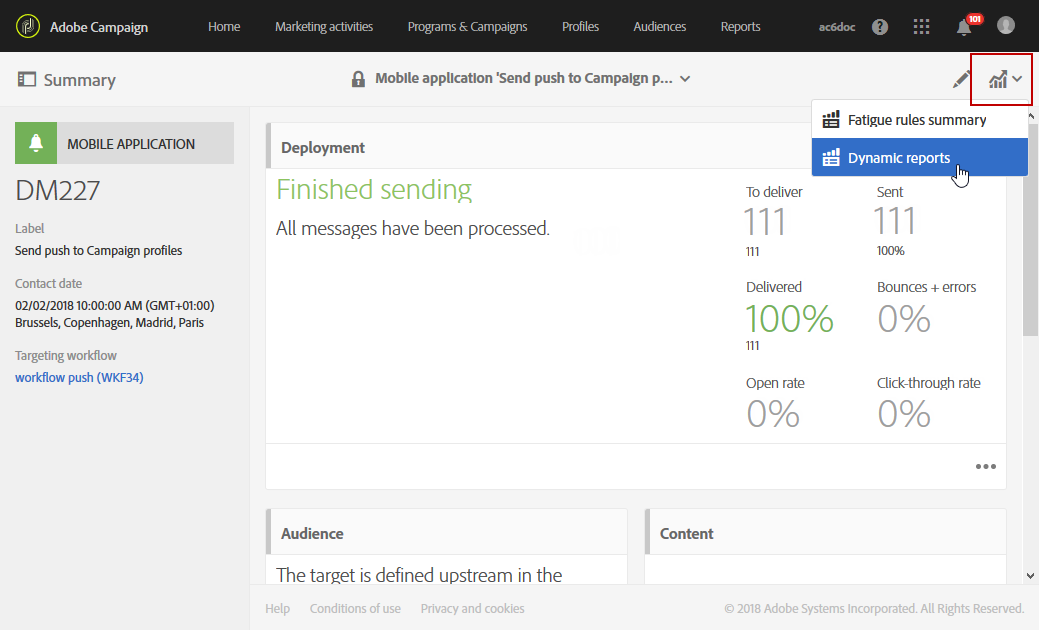The height and width of the screenshot is (630, 1039).
Task: Select Dynamic reports menu entry
Action: 920,158
